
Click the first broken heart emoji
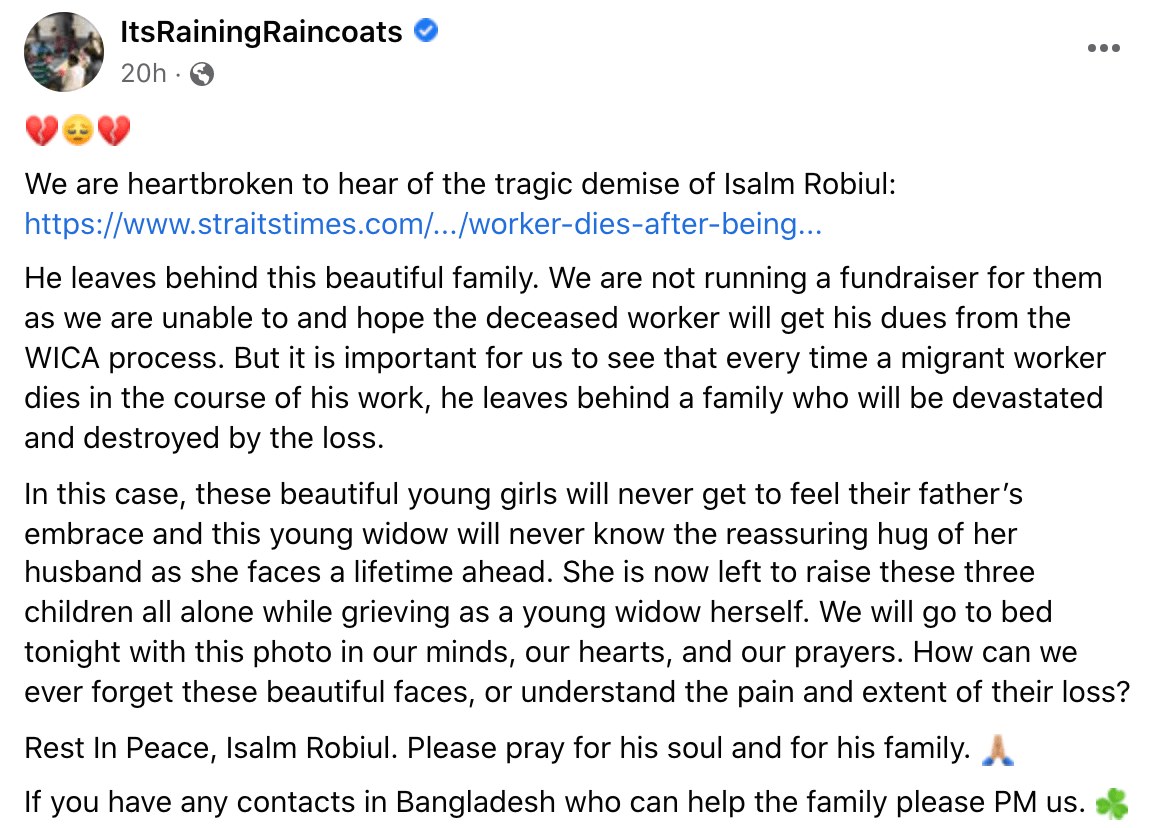click(x=40, y=131)
